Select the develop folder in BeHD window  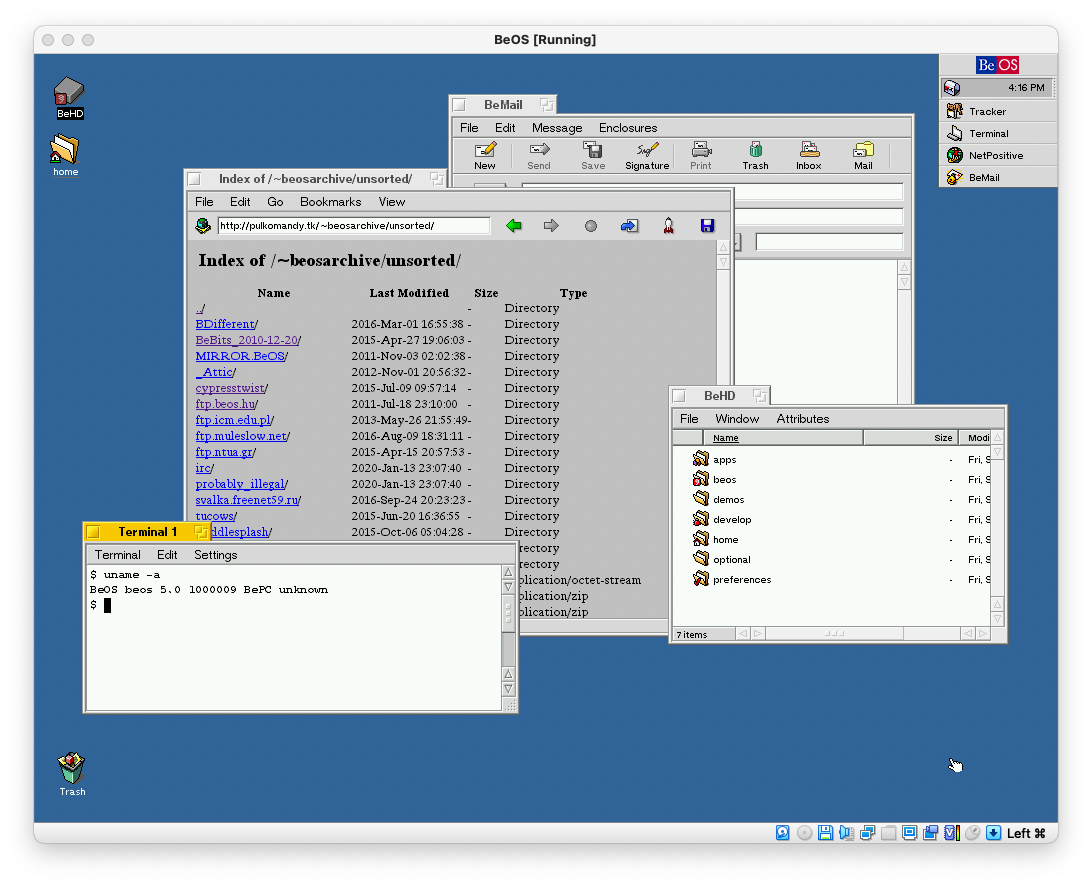(x=722, y=519)
